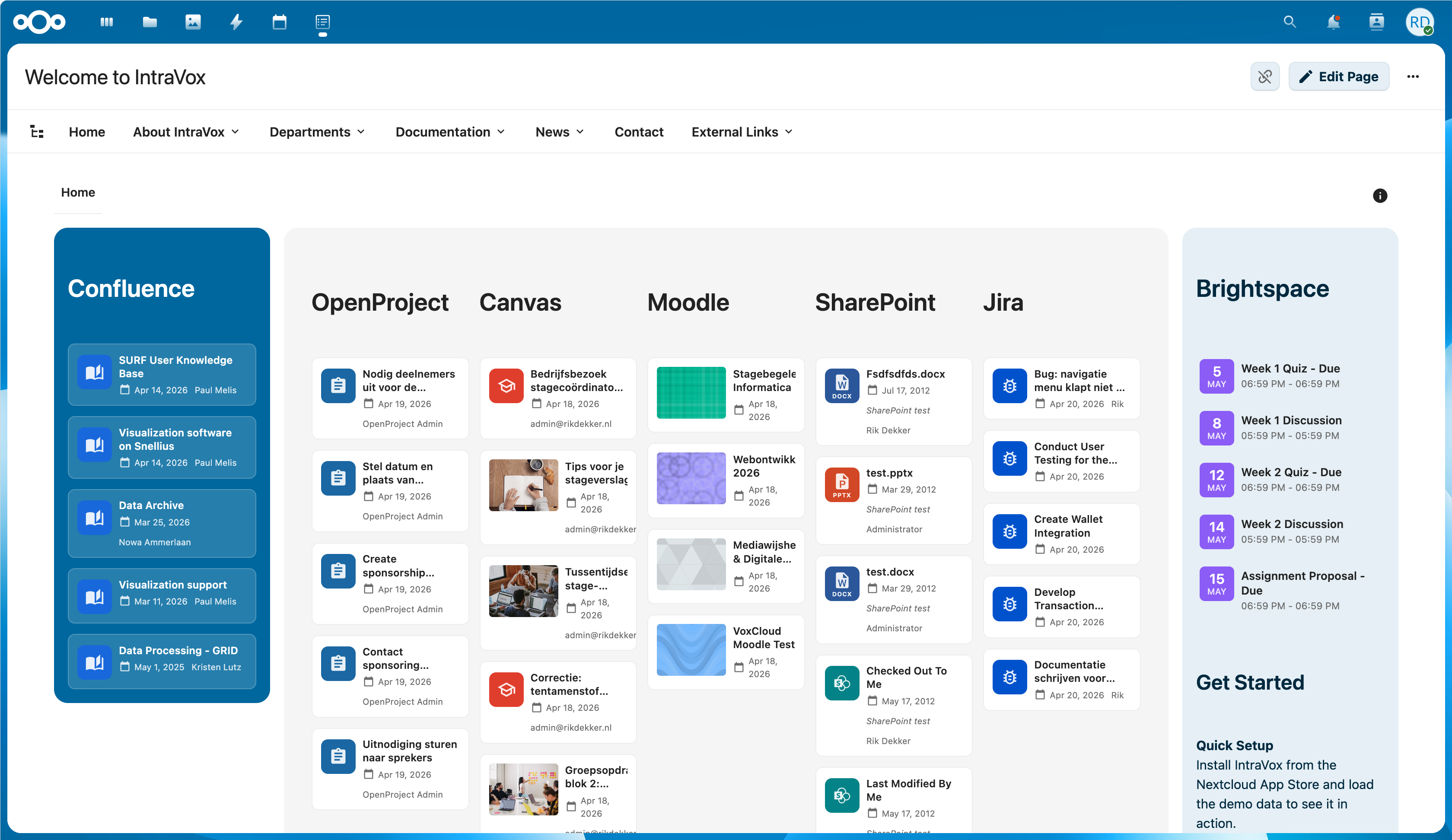
Task: Open Conduct User Testing issue
Action: tap(1062, 461)
